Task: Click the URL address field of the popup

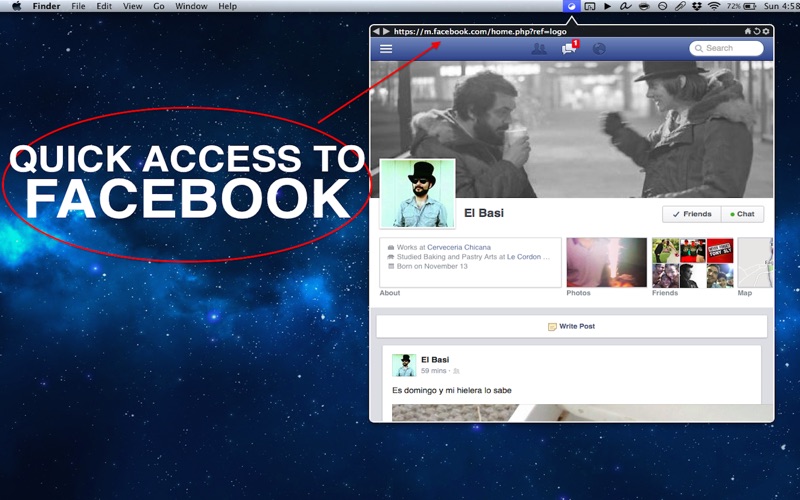Action: [480, 31]
